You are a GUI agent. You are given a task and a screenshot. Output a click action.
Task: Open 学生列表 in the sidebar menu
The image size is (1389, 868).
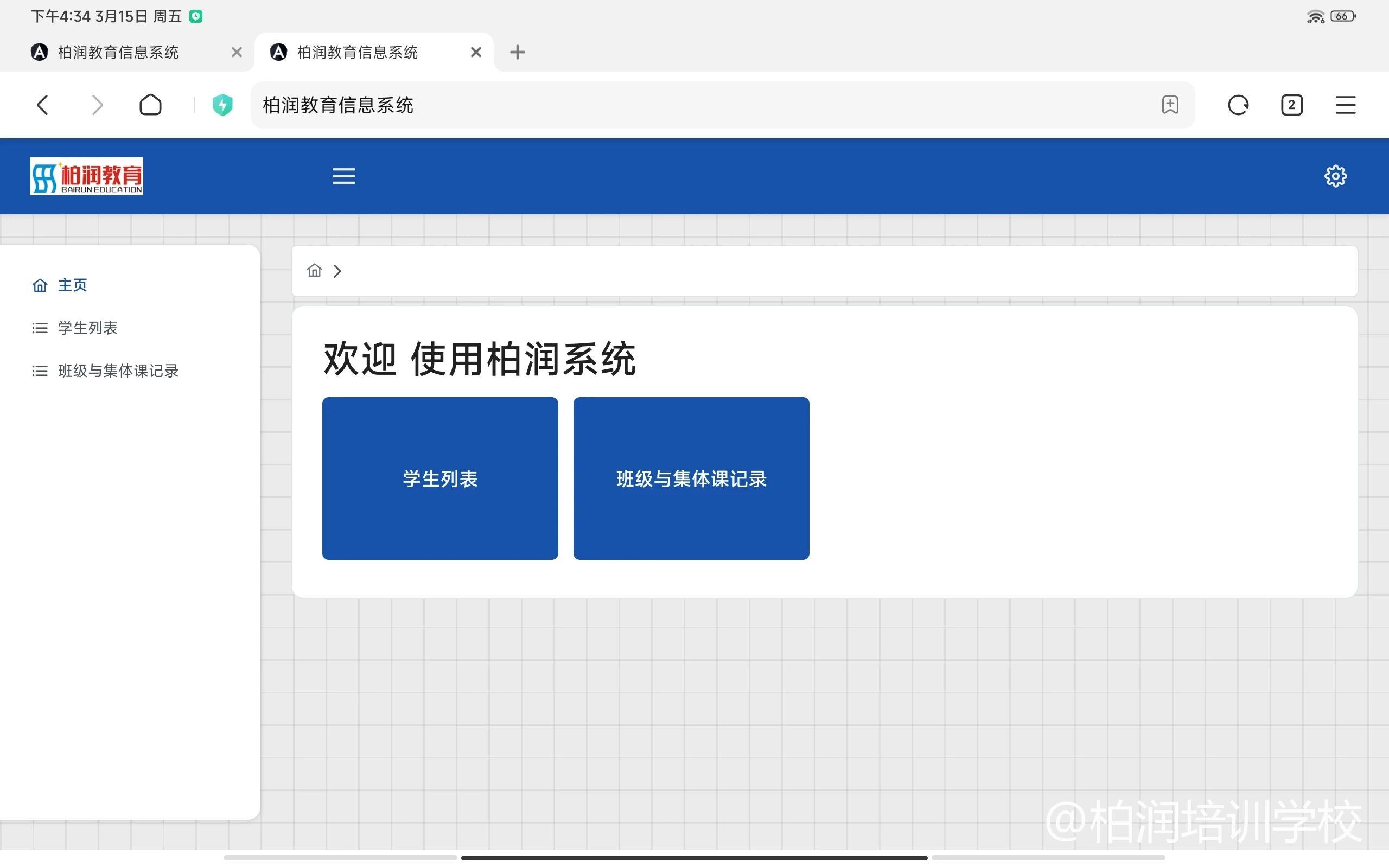87,328
